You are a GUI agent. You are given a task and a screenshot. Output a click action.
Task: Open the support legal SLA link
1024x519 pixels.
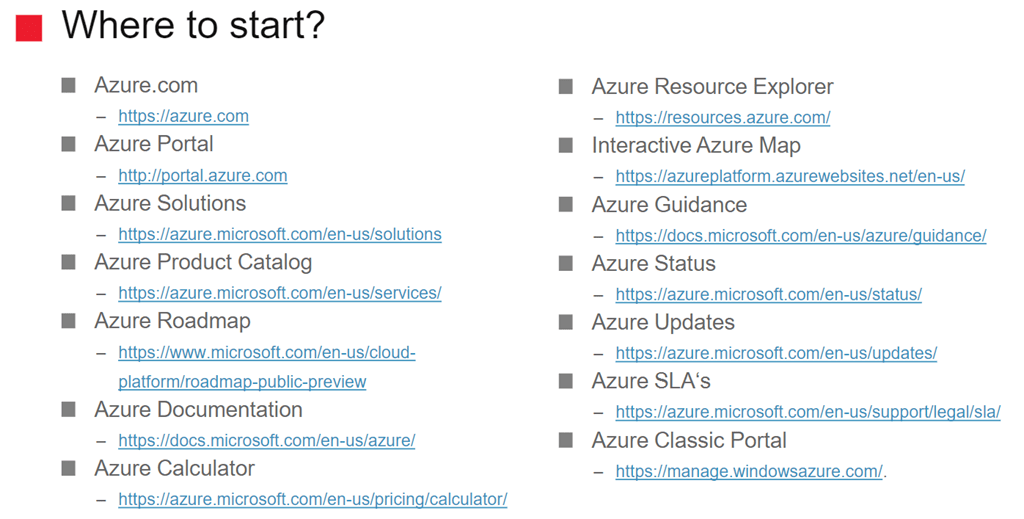tap(807, 413)
